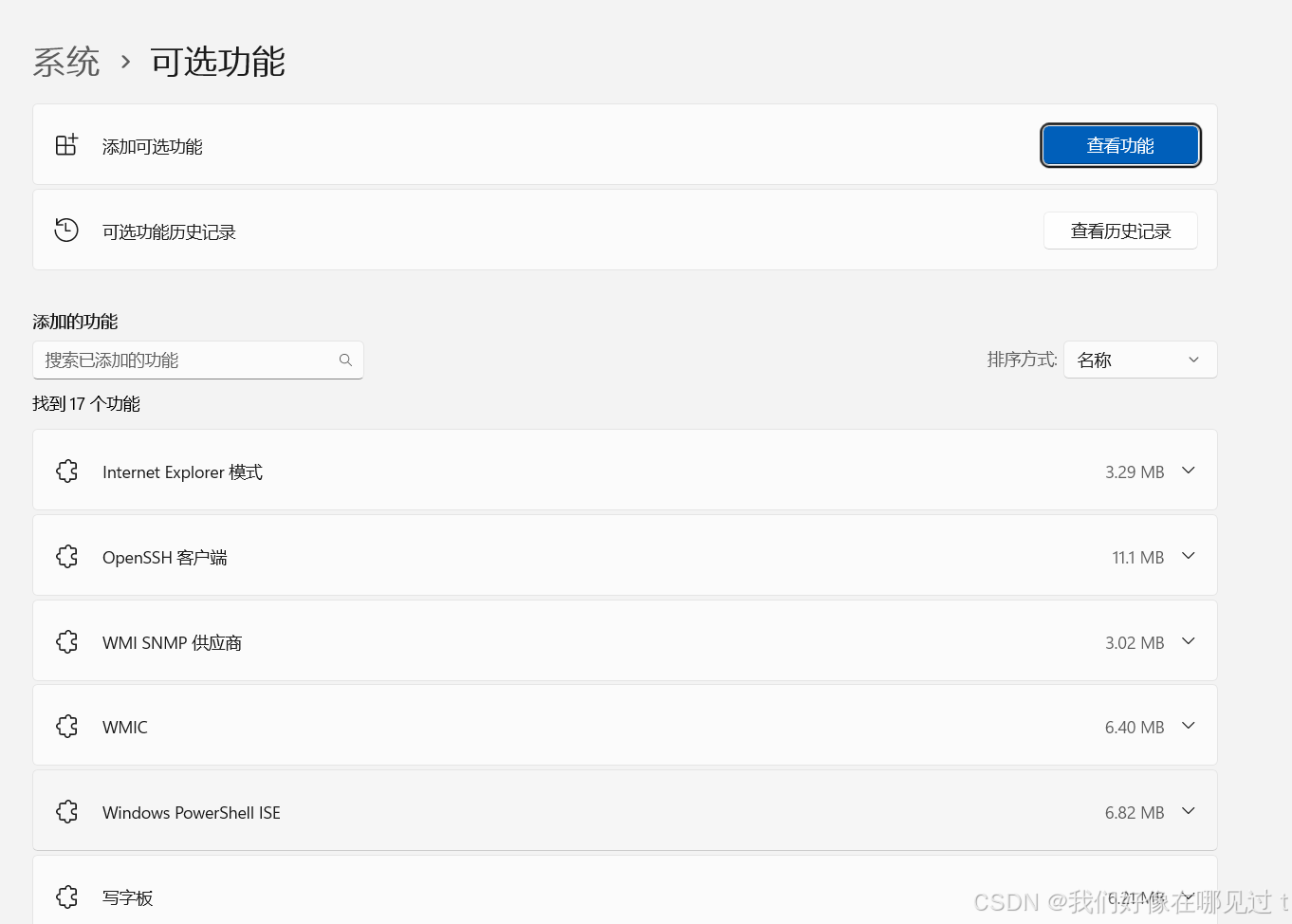Open the 排序方式 名称 dropdown
This screenshot has height=924, width=1292.
[x=1140, y=360]
